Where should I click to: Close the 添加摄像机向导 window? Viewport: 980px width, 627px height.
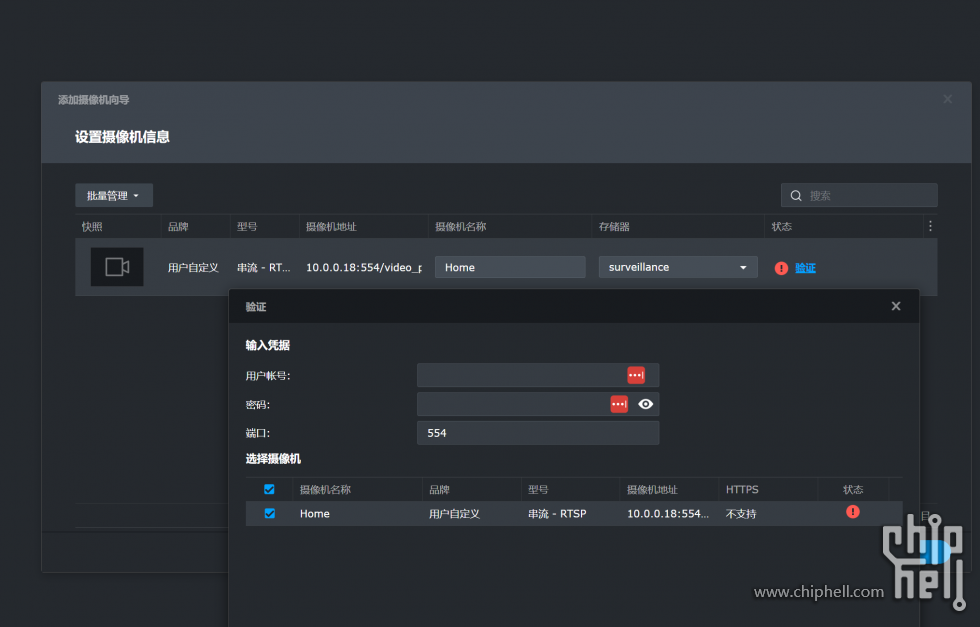pos(948,99)
